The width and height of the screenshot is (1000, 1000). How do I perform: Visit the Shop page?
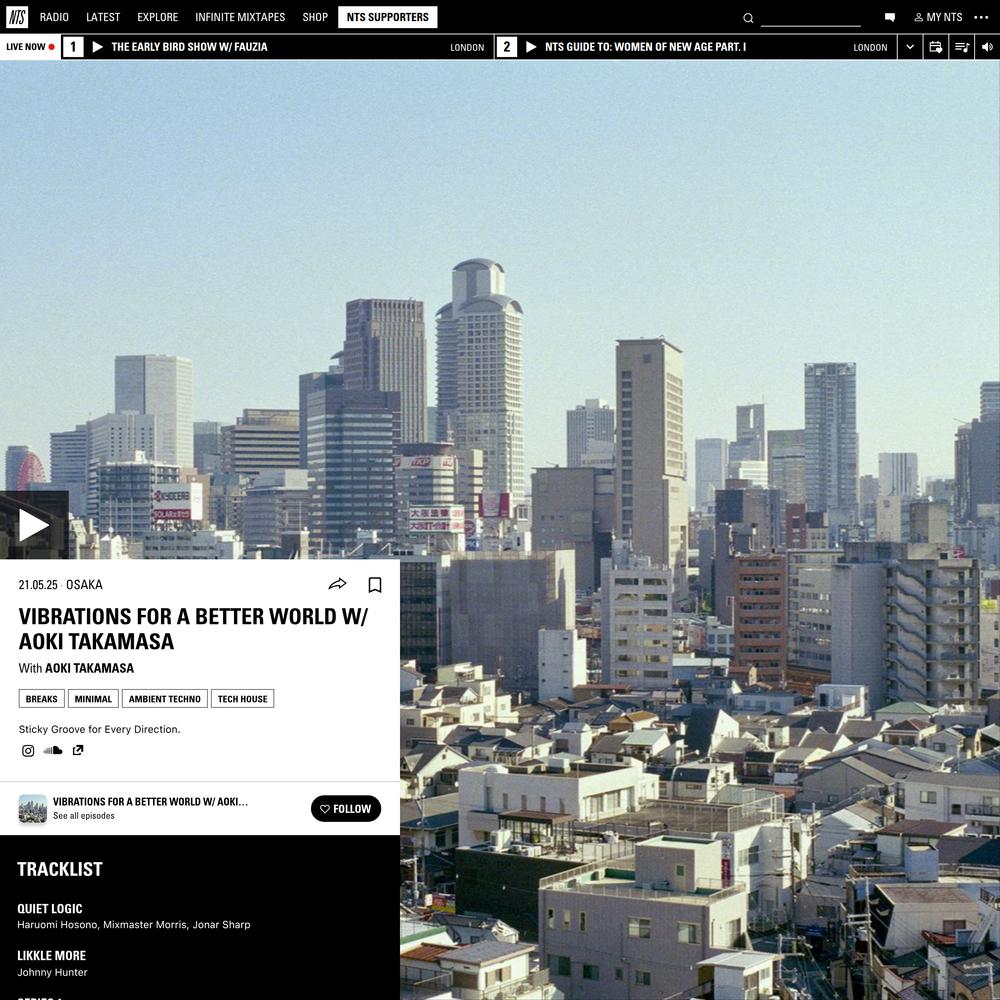tap(315, 17)
